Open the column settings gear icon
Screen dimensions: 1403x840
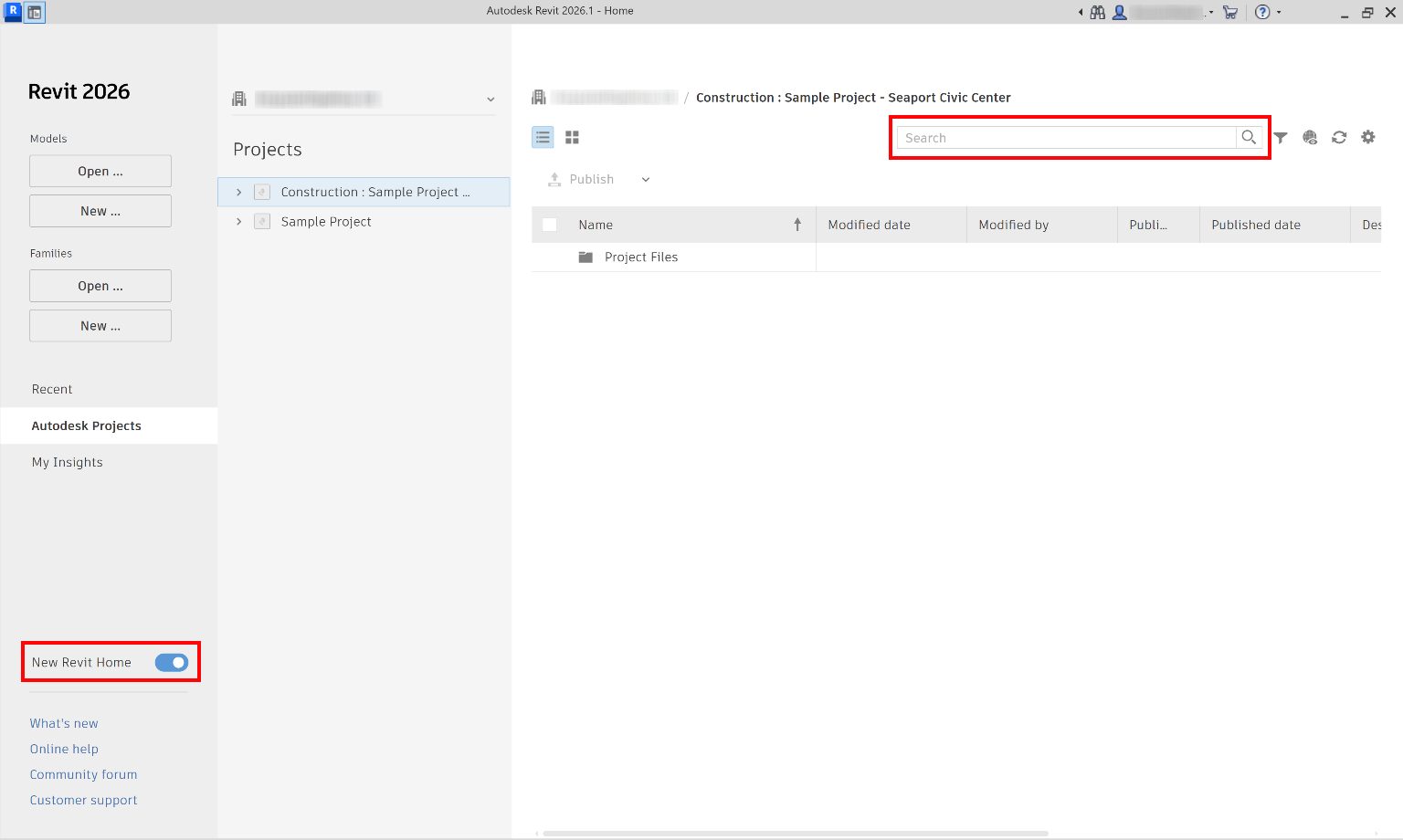pos(1368,137)
